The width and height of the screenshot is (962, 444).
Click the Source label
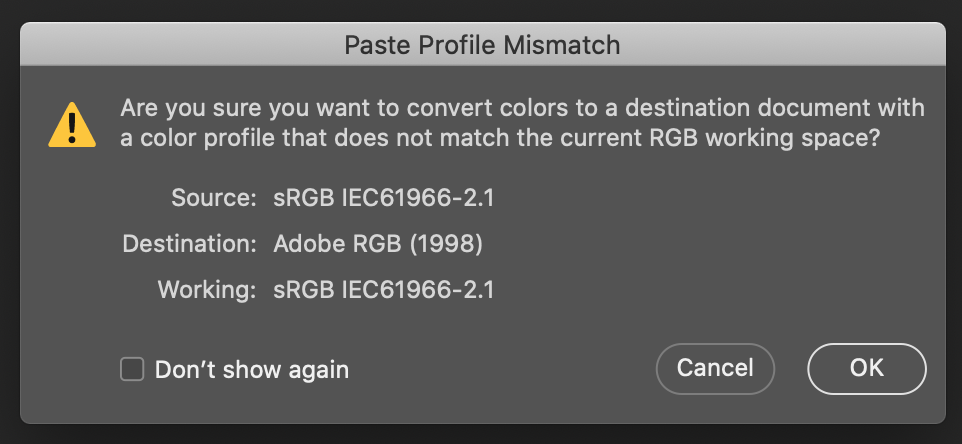coord(214,197)
